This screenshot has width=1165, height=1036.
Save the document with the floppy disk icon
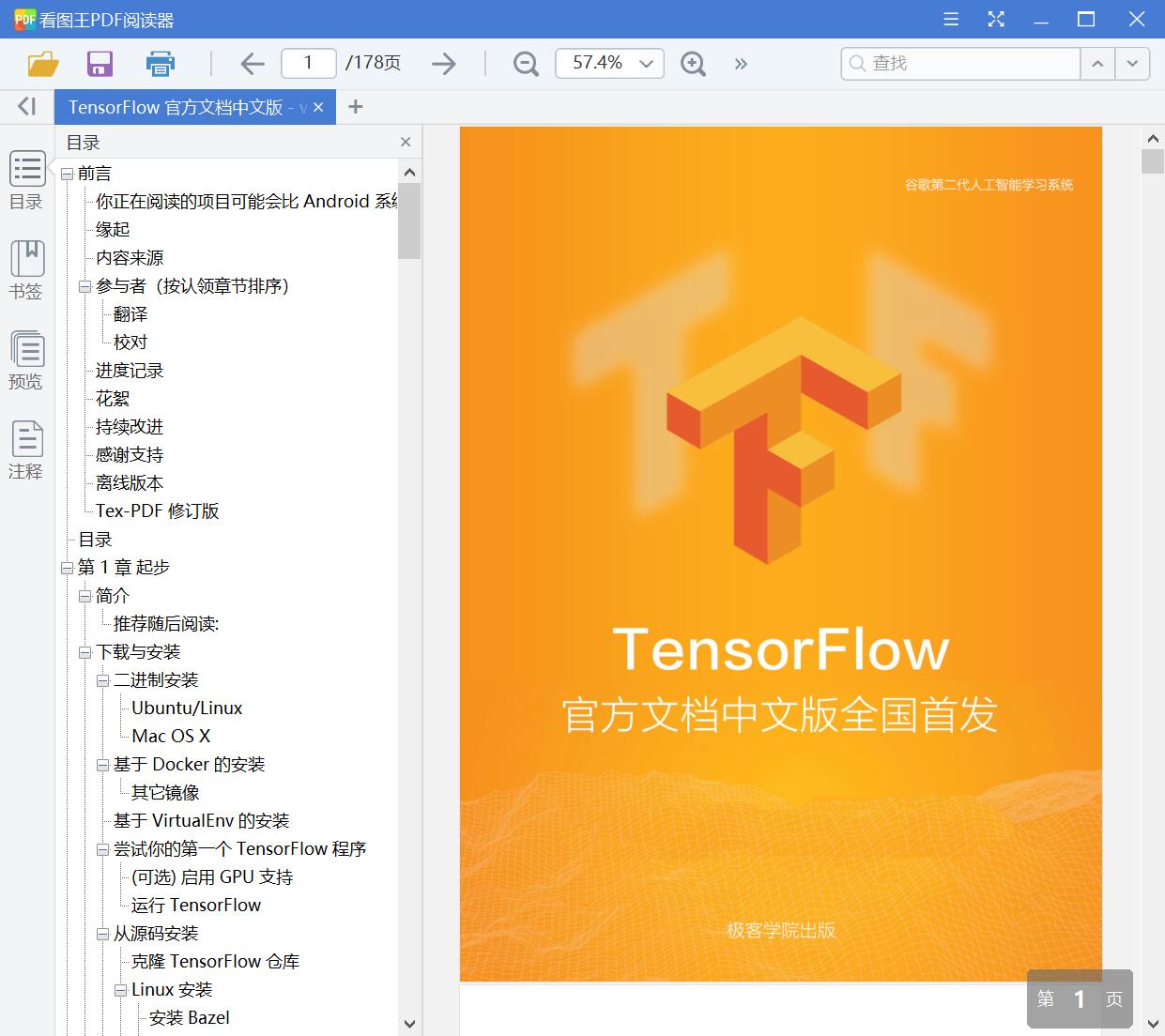(x=100, y=64)
